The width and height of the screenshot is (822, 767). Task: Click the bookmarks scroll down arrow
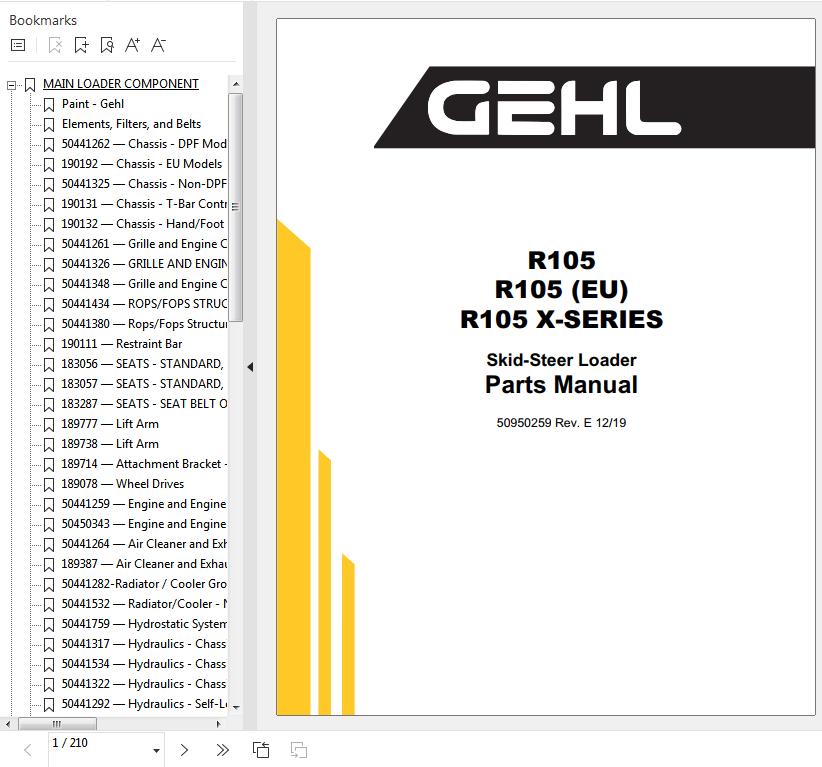click(x=236, y=707)
